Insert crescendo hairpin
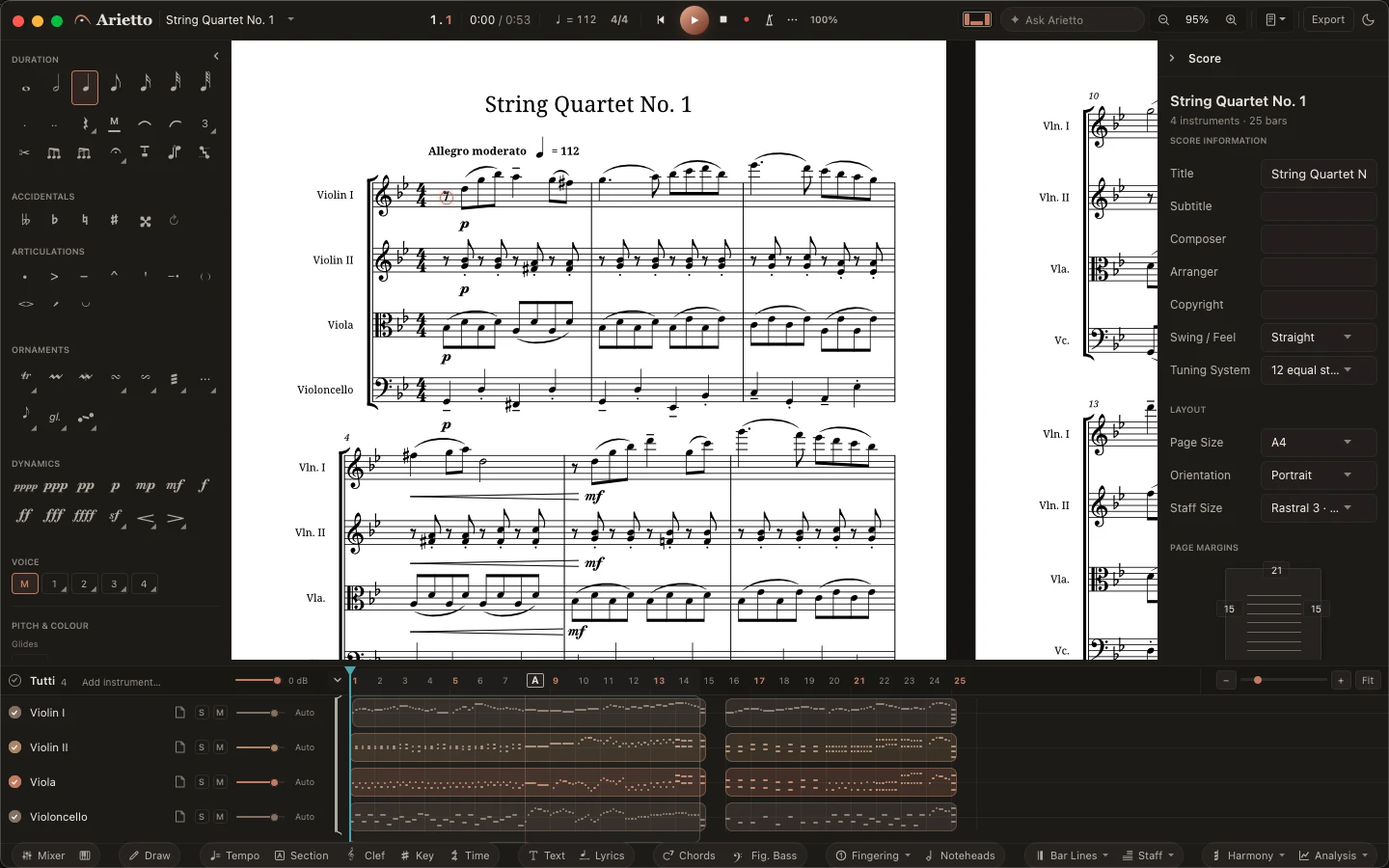1389x868 pixels. coord(146,519)
